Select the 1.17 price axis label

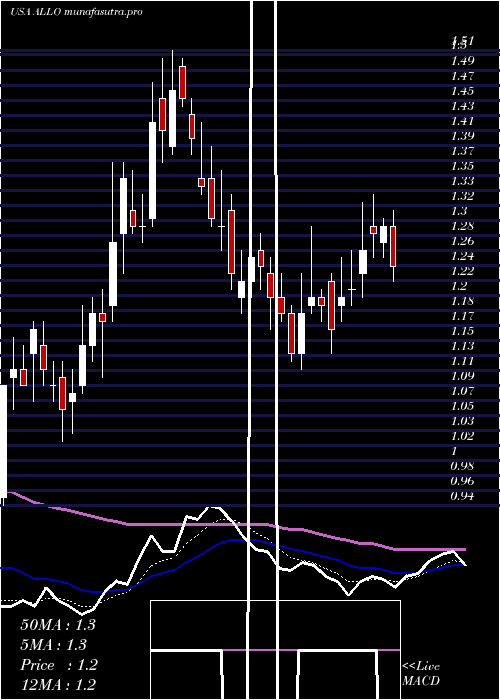click(x=462, y=316)
